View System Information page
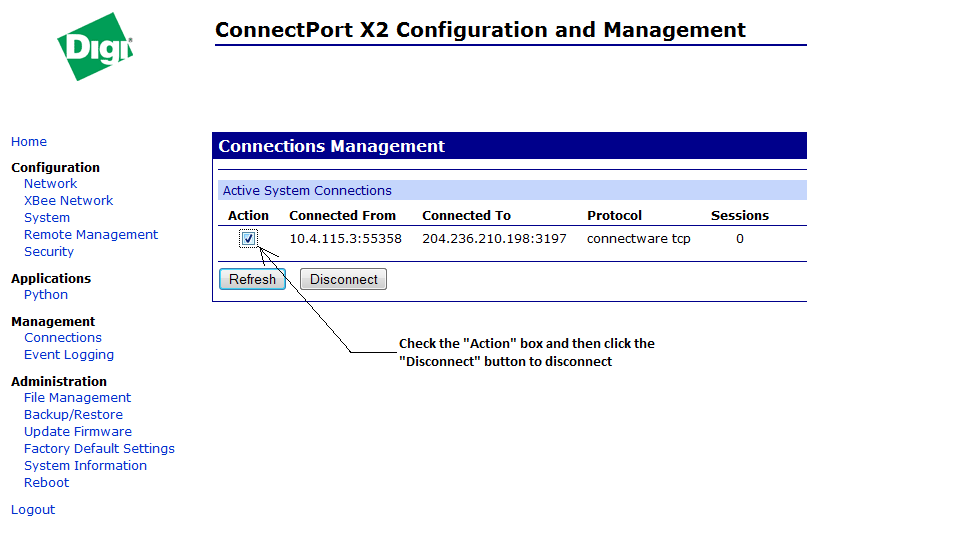The image size is (960, 540). click(x=85, y=466)
